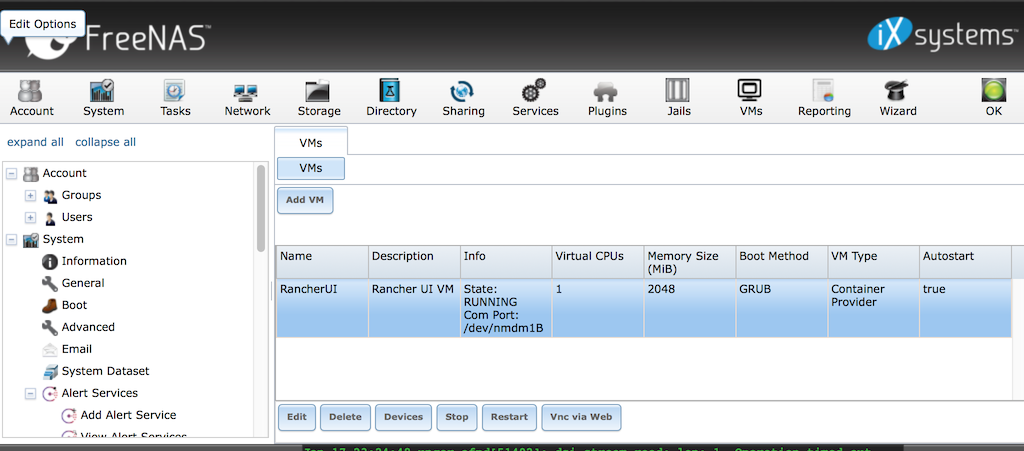Expand the Groups tree node
The image size is (1024, 451).
point(30,195)
